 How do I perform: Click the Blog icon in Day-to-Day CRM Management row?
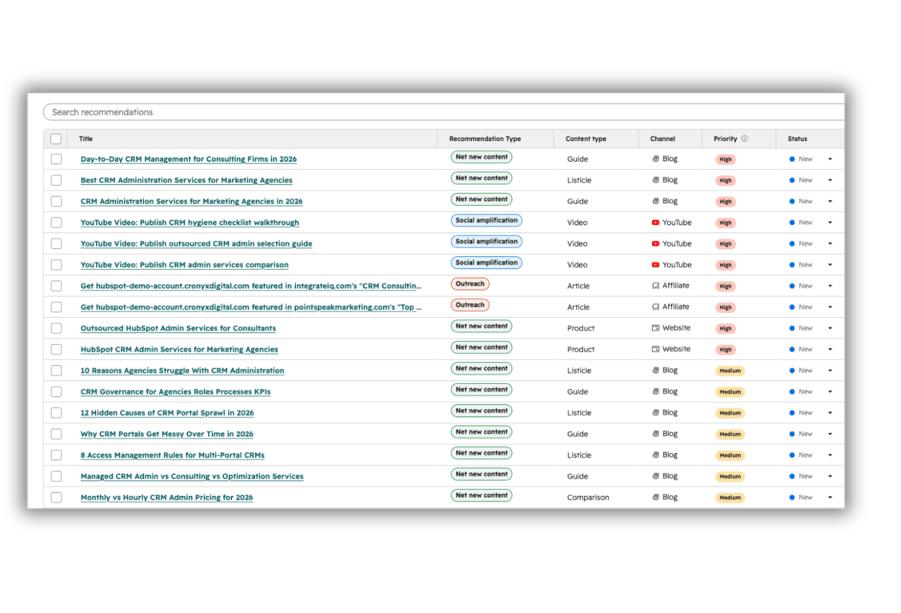coord(655,159)
